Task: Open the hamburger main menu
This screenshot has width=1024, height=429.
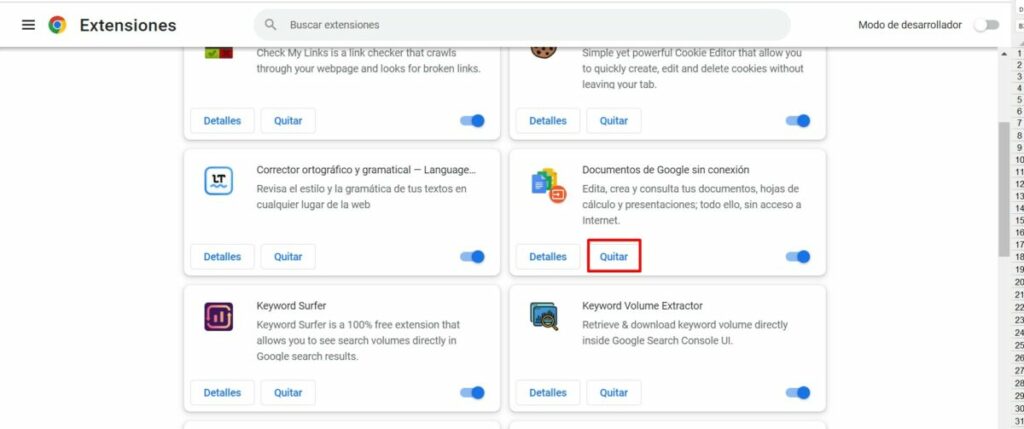Action: [28, 25]
